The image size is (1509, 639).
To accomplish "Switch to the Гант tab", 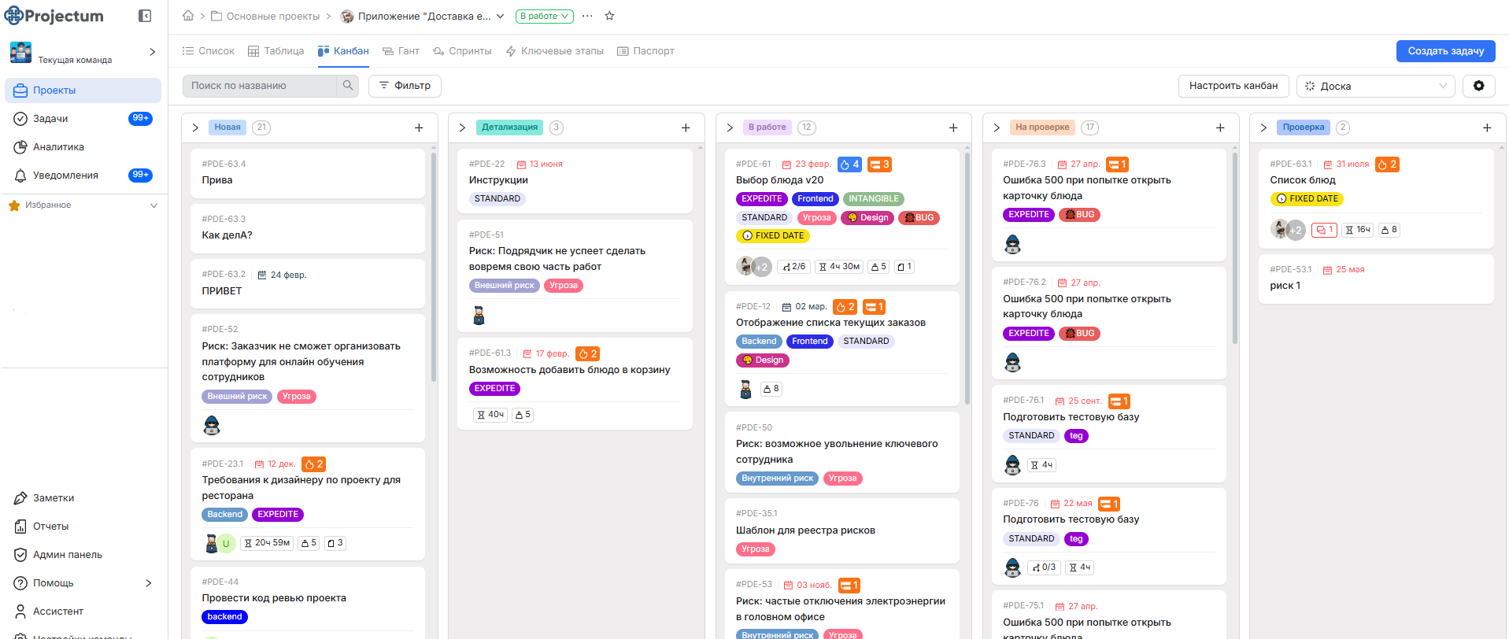I will coord(401,51).
